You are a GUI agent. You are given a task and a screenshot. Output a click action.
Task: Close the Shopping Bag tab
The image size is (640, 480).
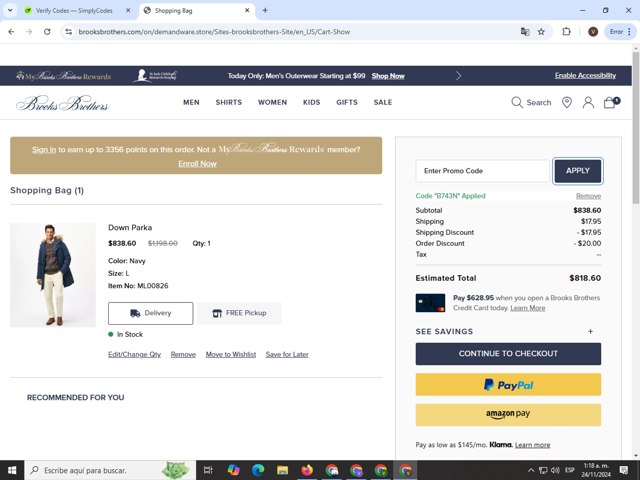247,11
